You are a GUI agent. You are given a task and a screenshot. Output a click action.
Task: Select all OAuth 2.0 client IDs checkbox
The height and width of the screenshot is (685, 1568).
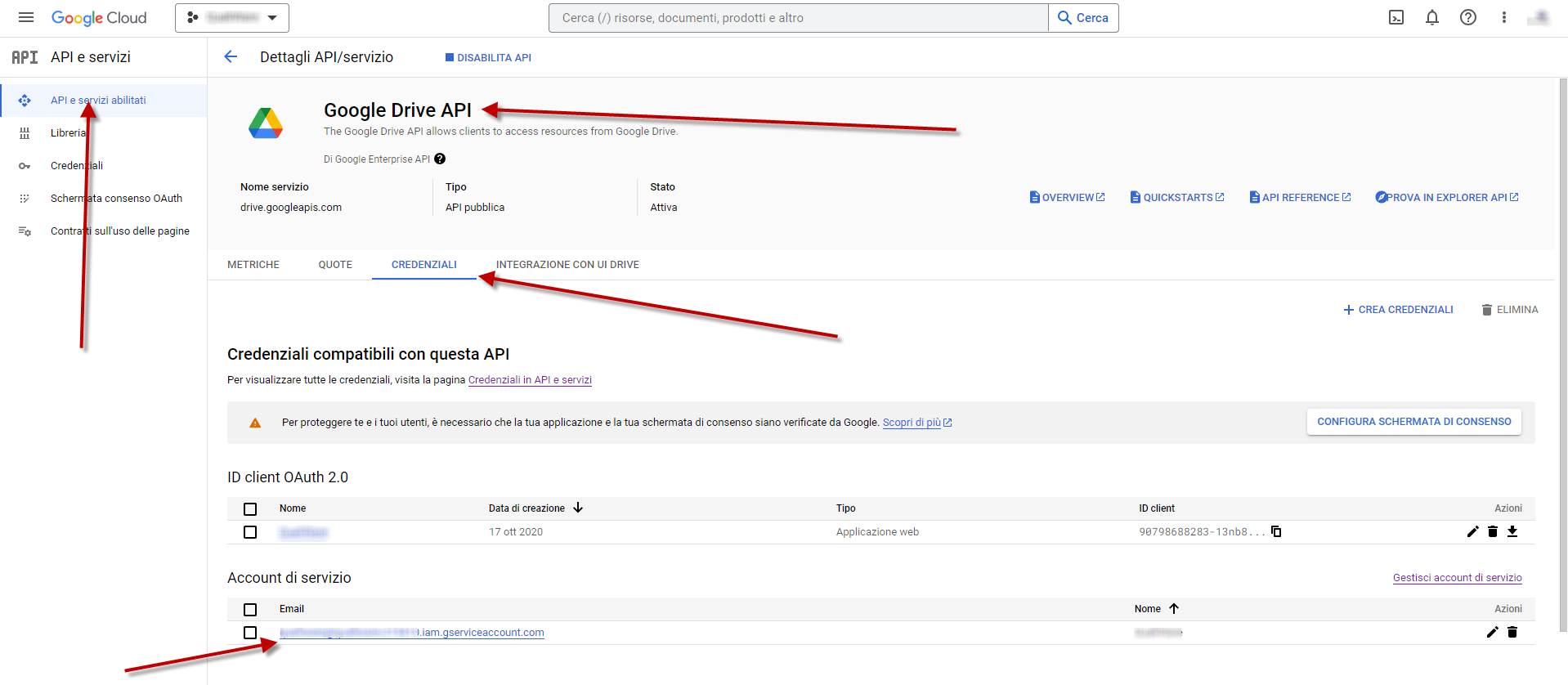[x=250, y=508]
